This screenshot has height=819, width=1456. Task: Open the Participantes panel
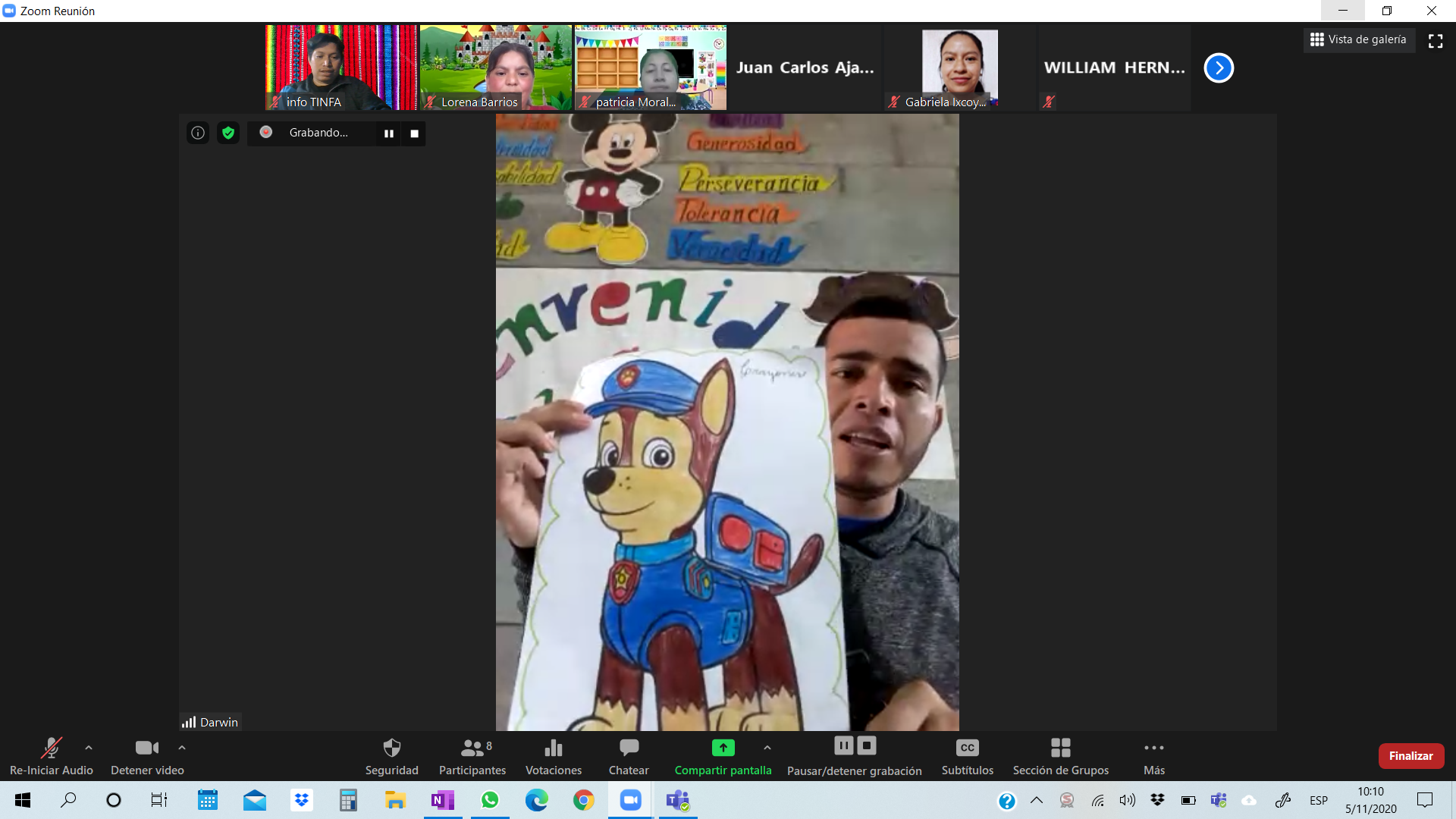(472, 748)
